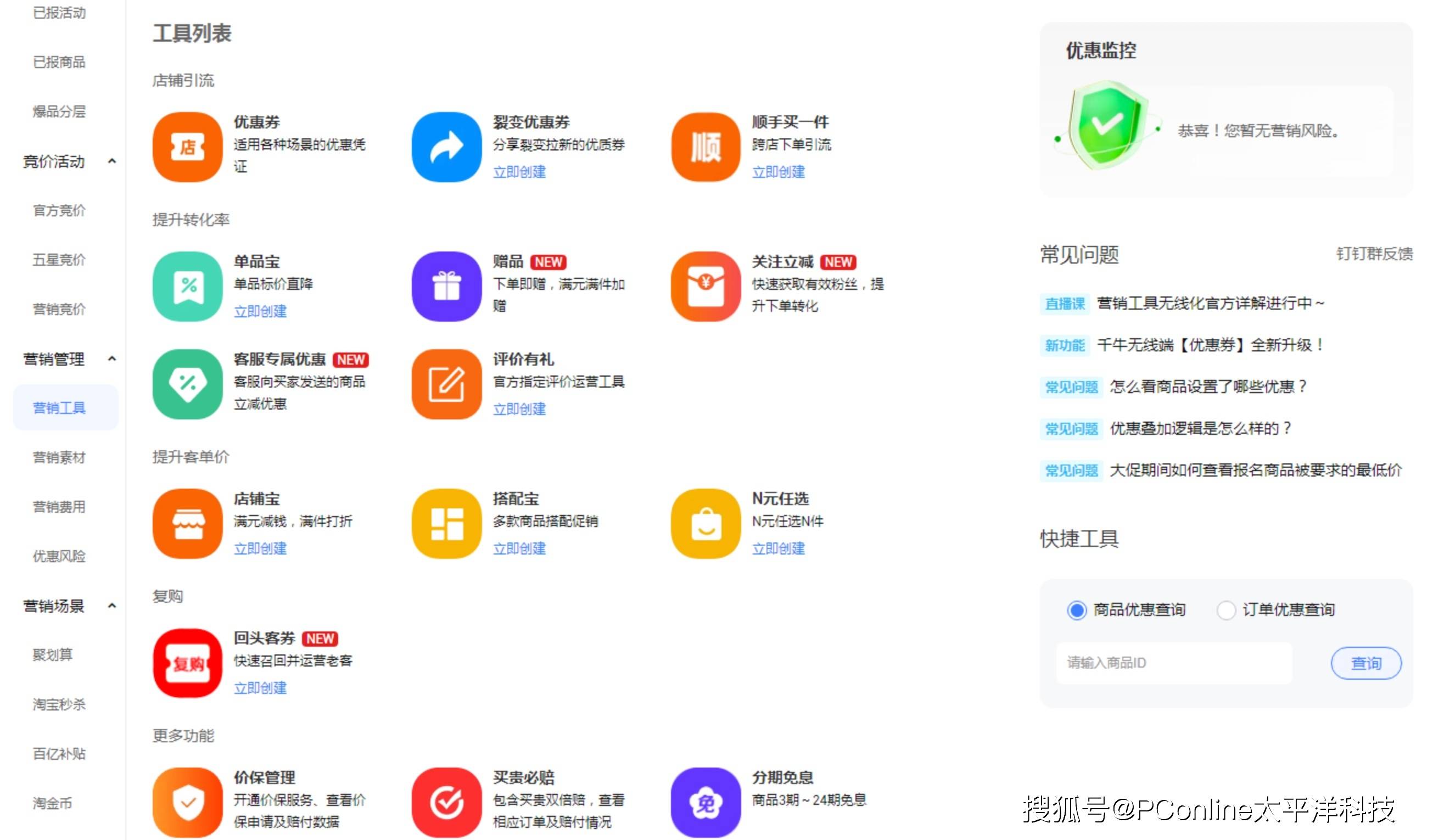Click 立即创建 under 回头客券
The image size is (1433, 840).
[x=260, y=688]
